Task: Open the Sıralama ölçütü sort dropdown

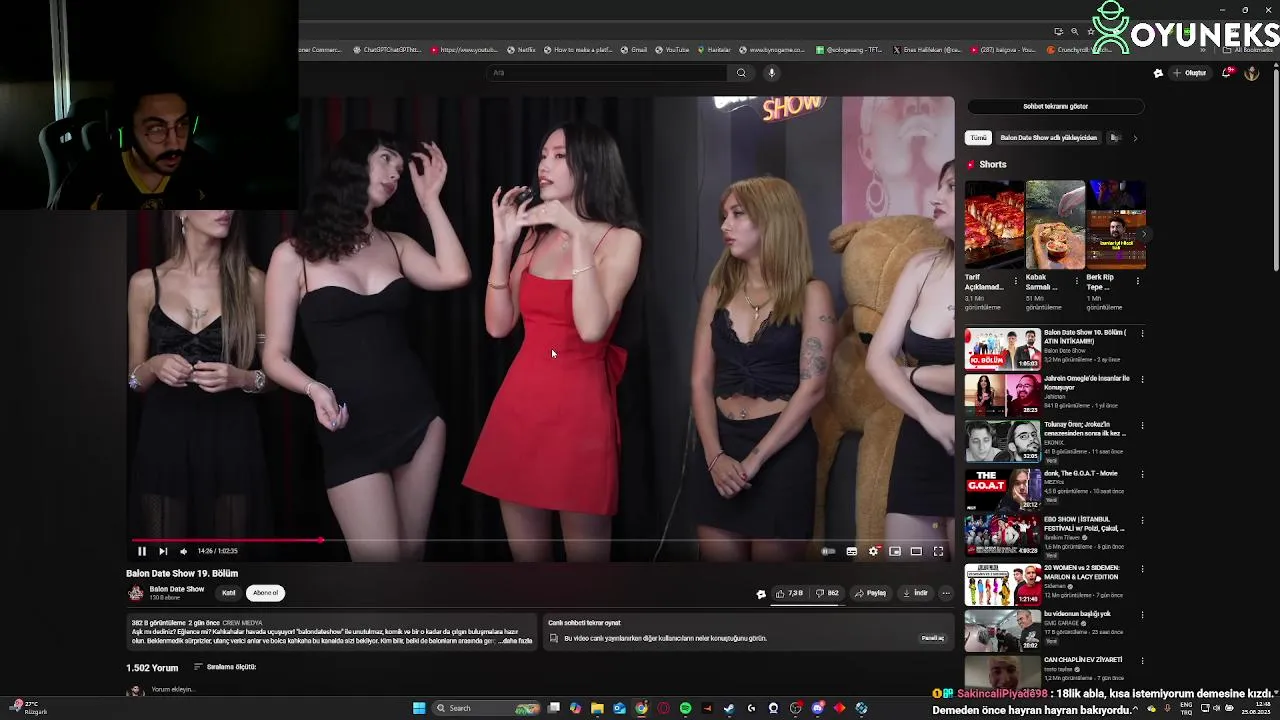Action: tap(225, 667)
